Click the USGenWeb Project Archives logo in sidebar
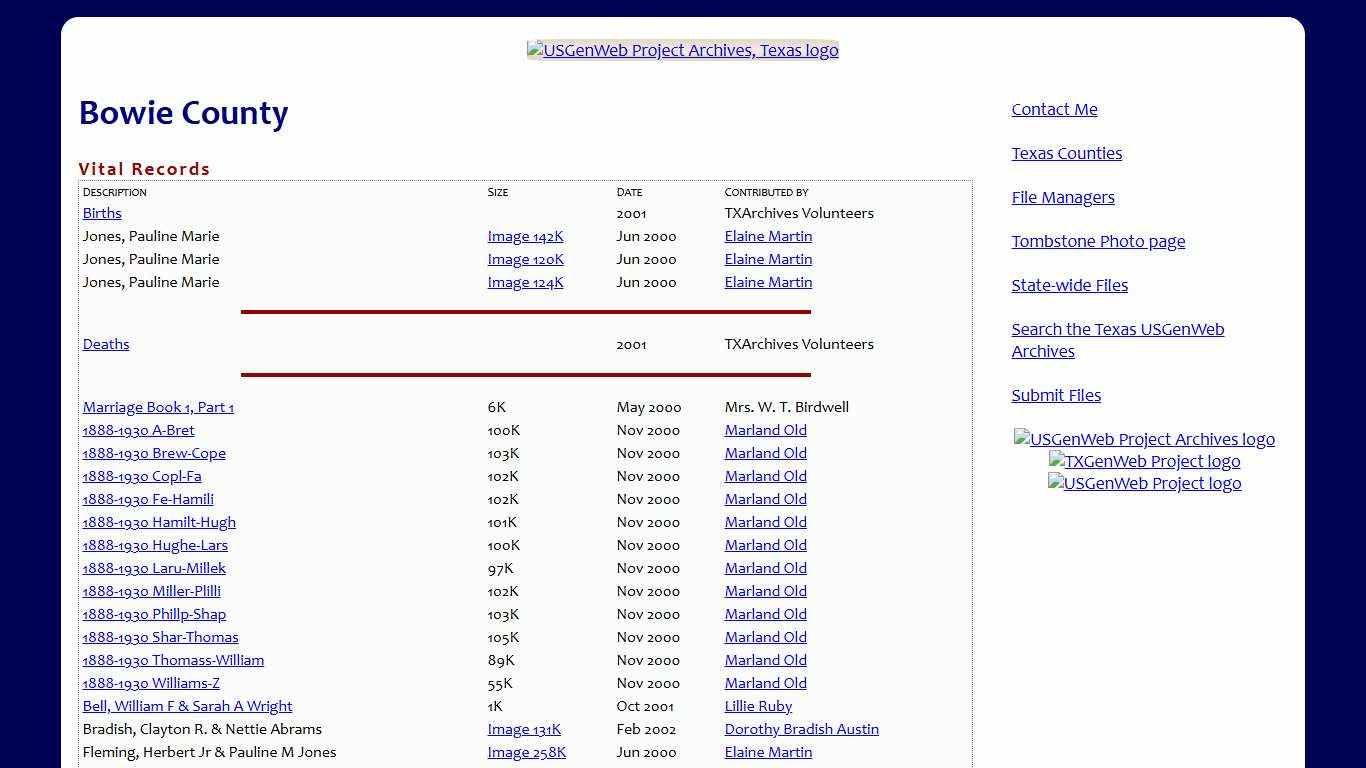This screenshot has height=768, width=1366. coord(1144,439)
